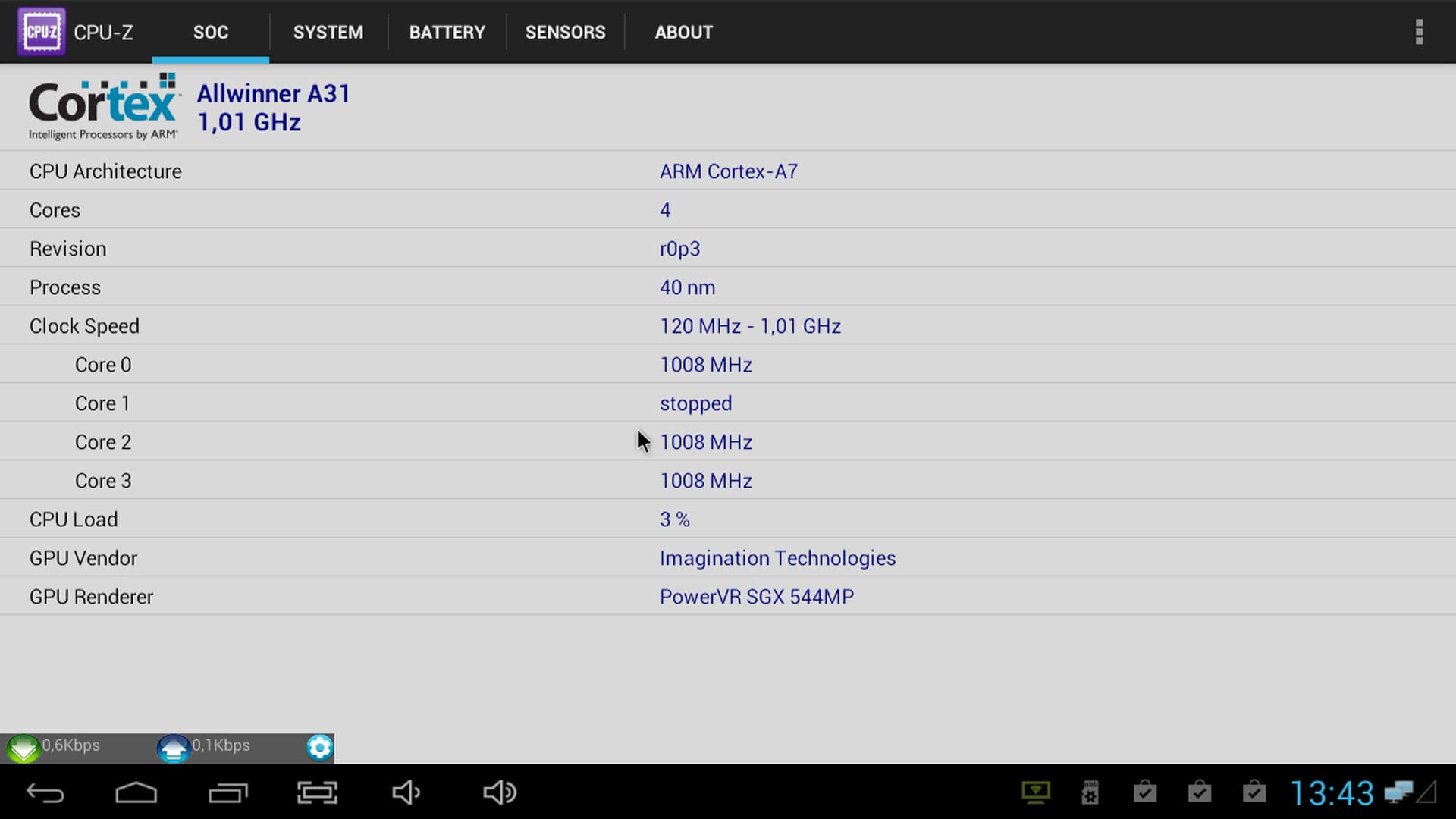Open the SD card notification icon
The height and width of the screenshot is (819, 1456).
tap(1090, 793)
